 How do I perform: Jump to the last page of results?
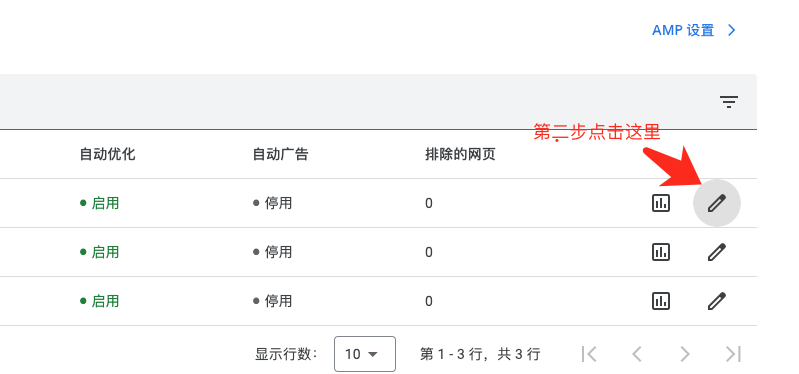pos(733,354)
